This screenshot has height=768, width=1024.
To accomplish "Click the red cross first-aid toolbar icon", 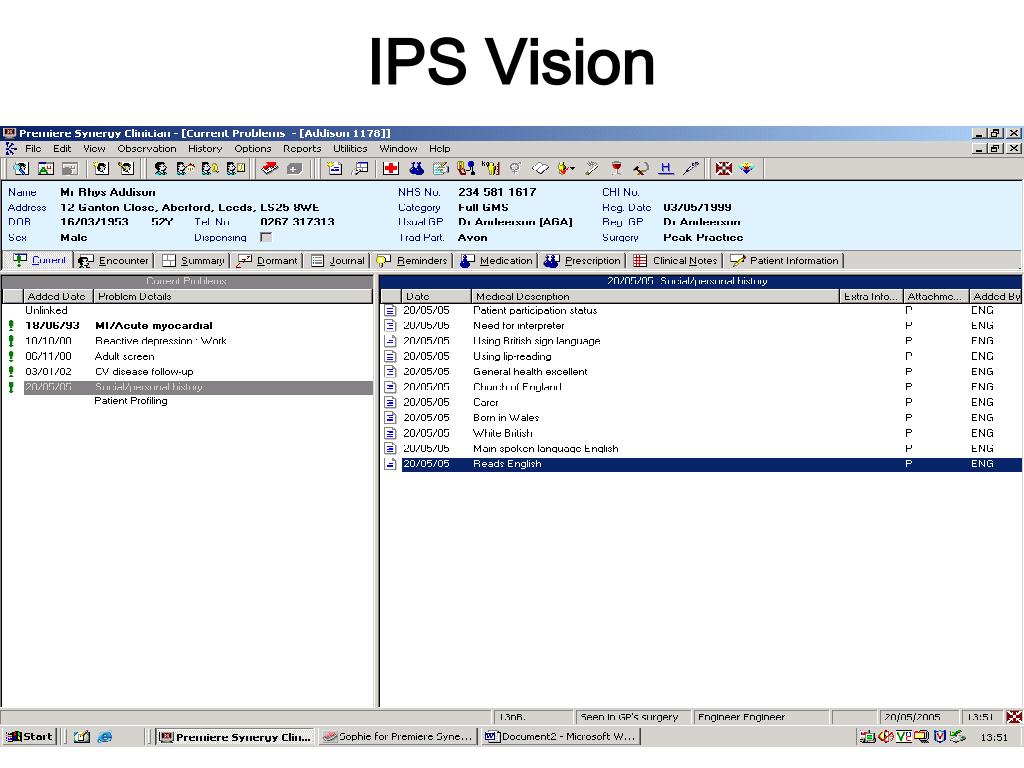I will coord(391,168).
